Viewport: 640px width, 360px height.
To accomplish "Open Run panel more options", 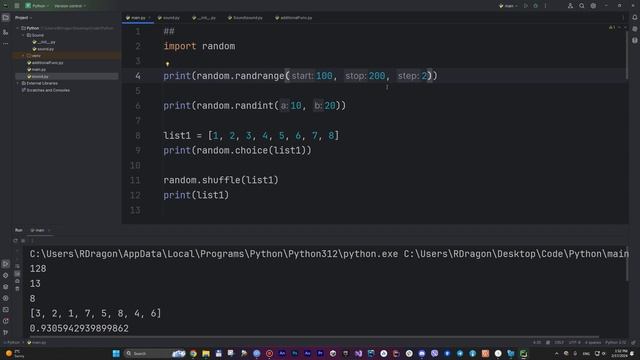I will coord(32,241).
